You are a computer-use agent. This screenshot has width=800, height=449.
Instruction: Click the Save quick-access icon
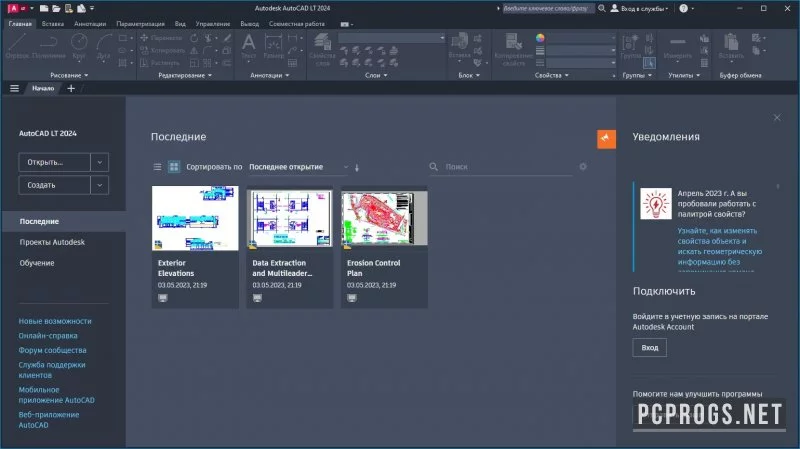pos(68,8)
